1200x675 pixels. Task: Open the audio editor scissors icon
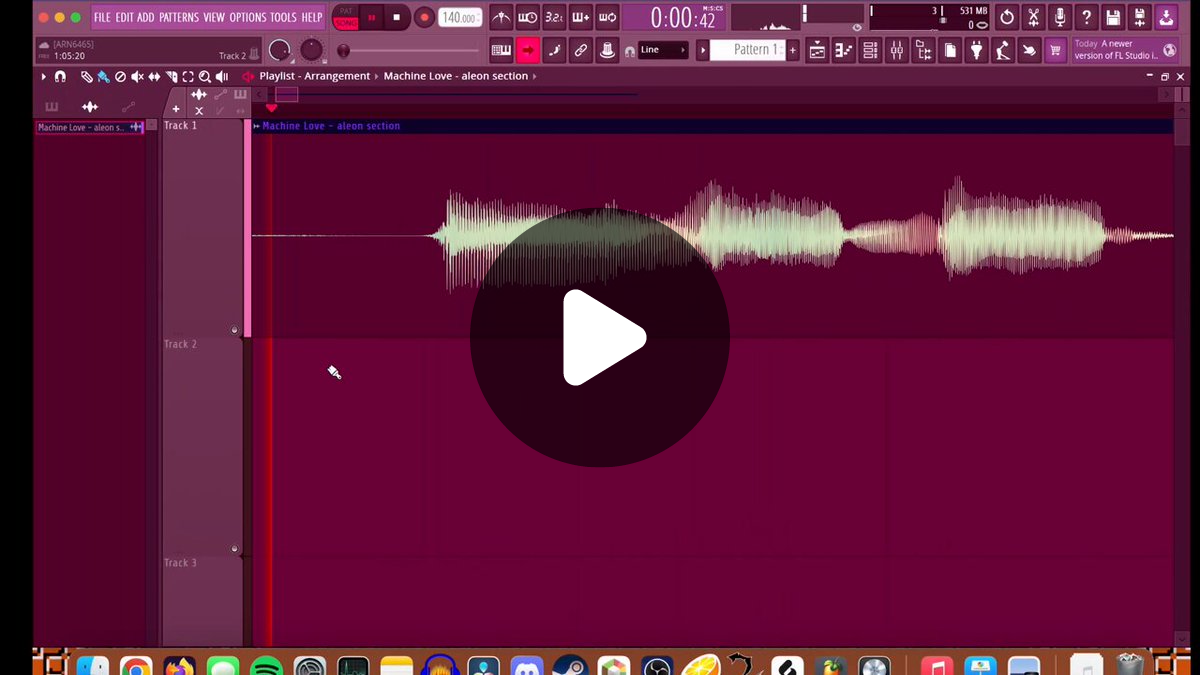click(1034, 17)
